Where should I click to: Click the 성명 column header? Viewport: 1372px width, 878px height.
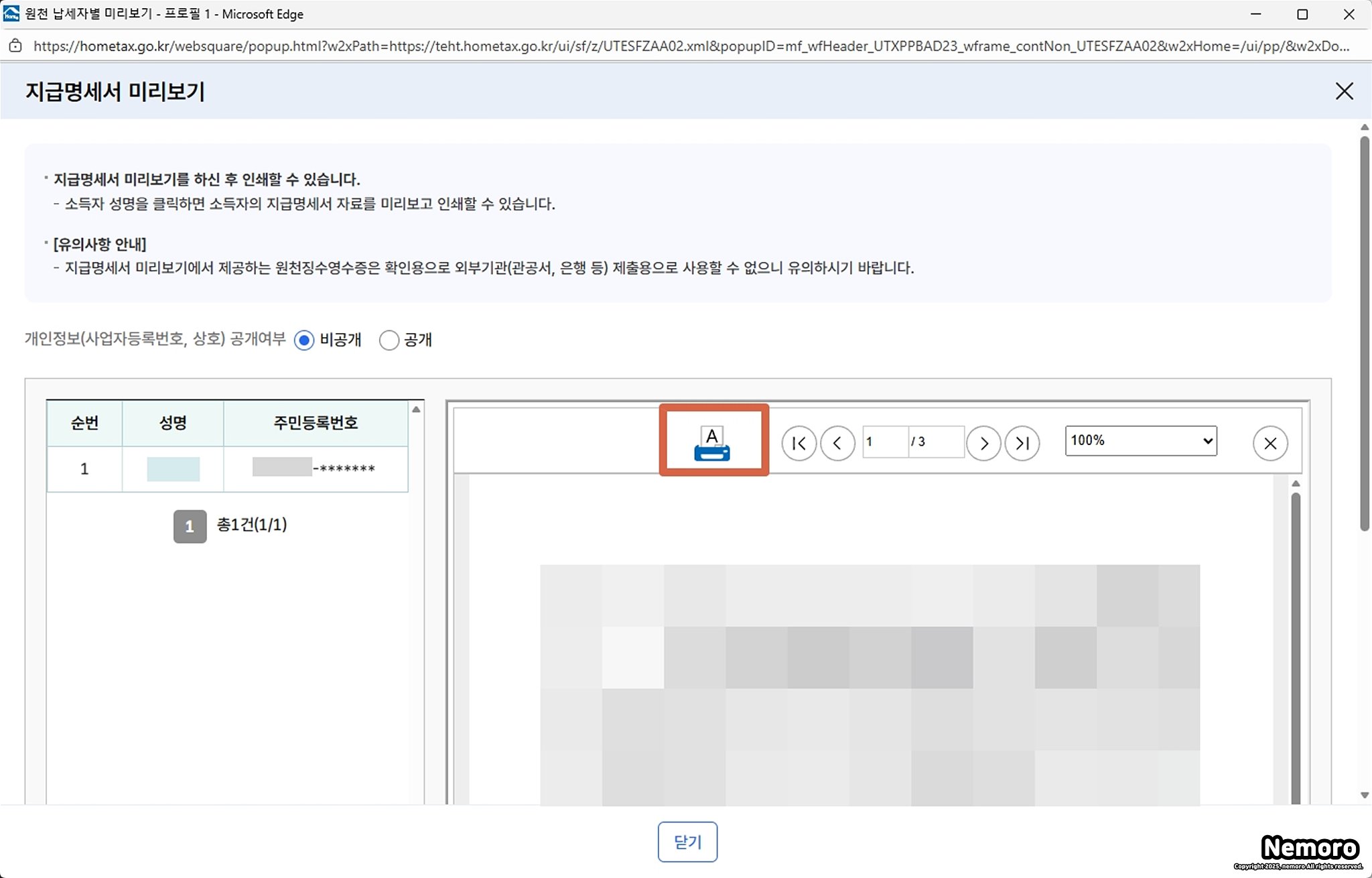pyautogui.click(x=173, y=423)
